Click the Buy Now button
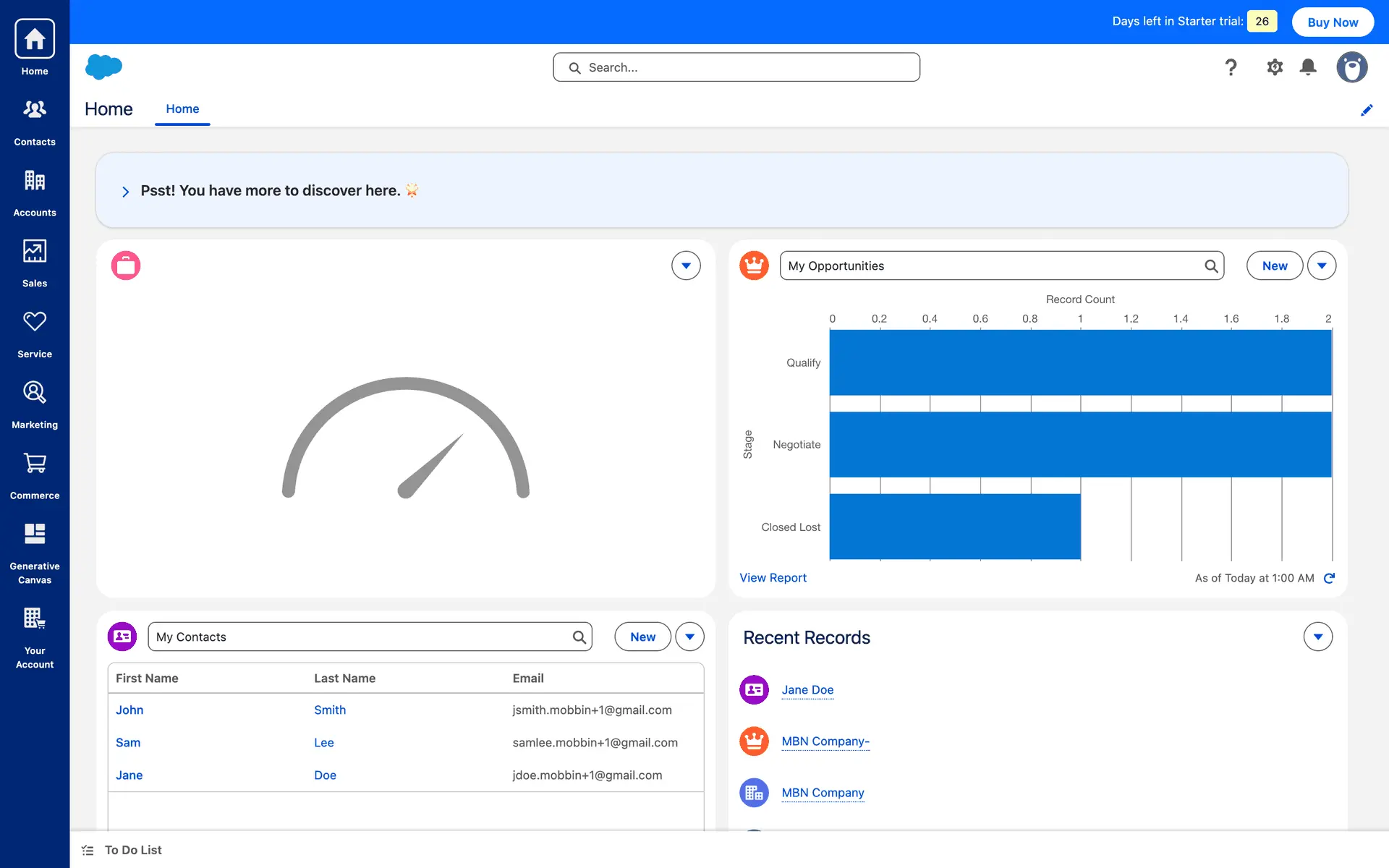 pos(1332,22)
